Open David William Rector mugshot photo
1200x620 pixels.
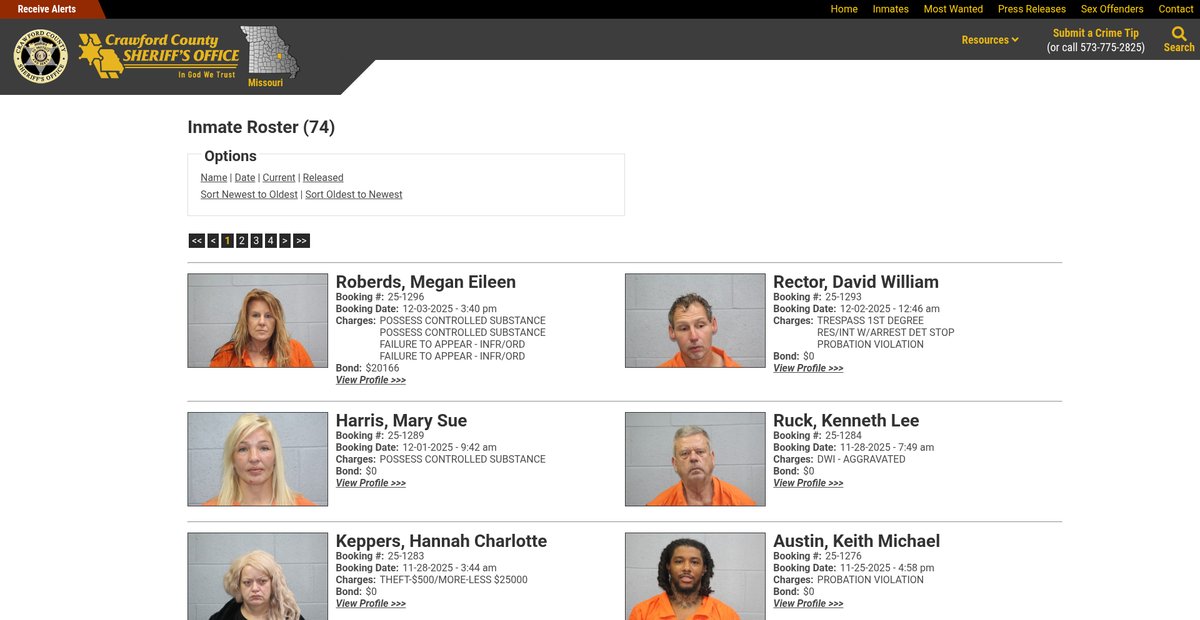(695, 321)
